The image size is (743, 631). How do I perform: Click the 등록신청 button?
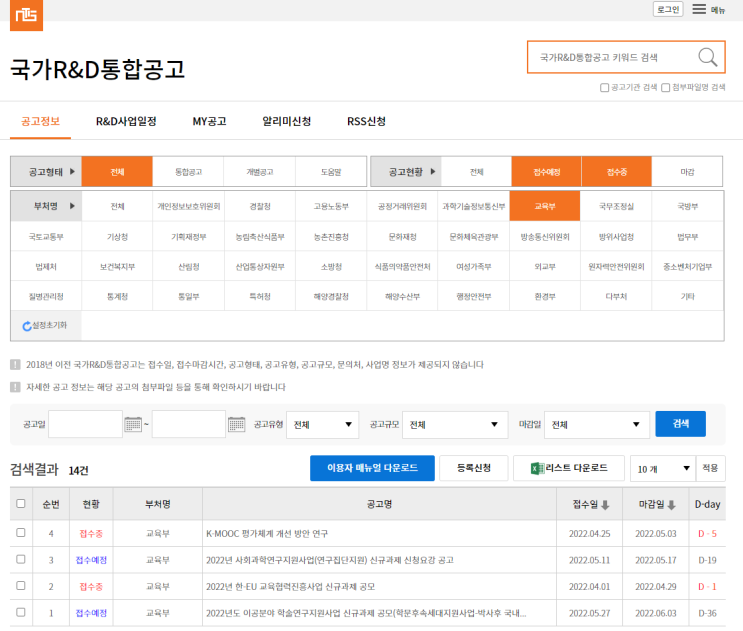474,468
